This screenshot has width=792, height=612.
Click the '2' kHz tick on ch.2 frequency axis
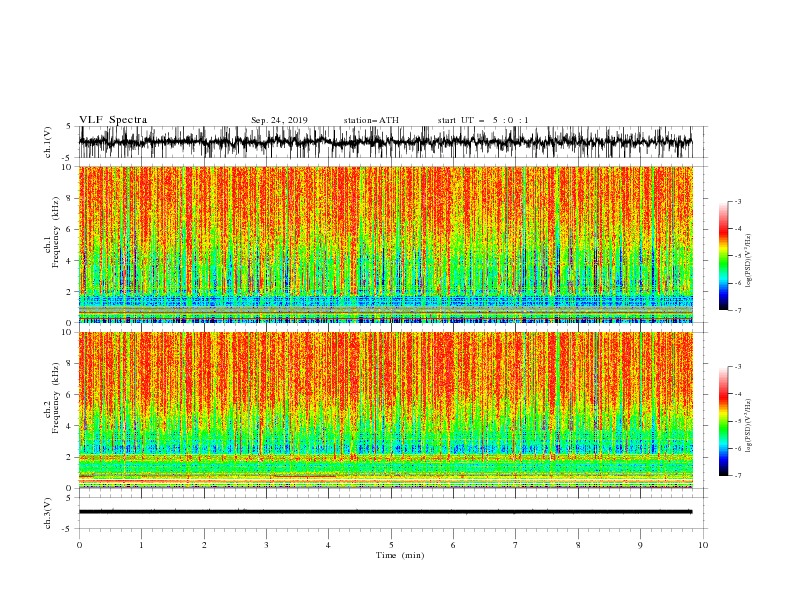69,457
